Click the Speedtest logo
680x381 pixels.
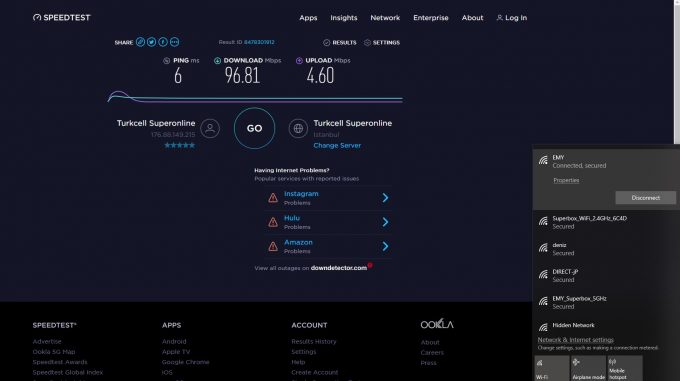[x=62, y=18]
